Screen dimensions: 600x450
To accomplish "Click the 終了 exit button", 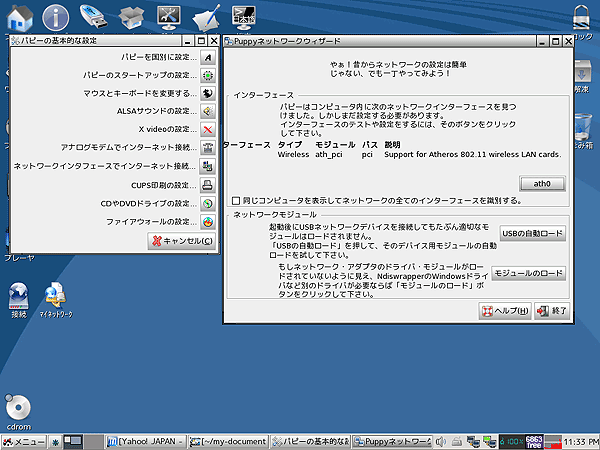I will pyautogui.click(x=551, y=311).
